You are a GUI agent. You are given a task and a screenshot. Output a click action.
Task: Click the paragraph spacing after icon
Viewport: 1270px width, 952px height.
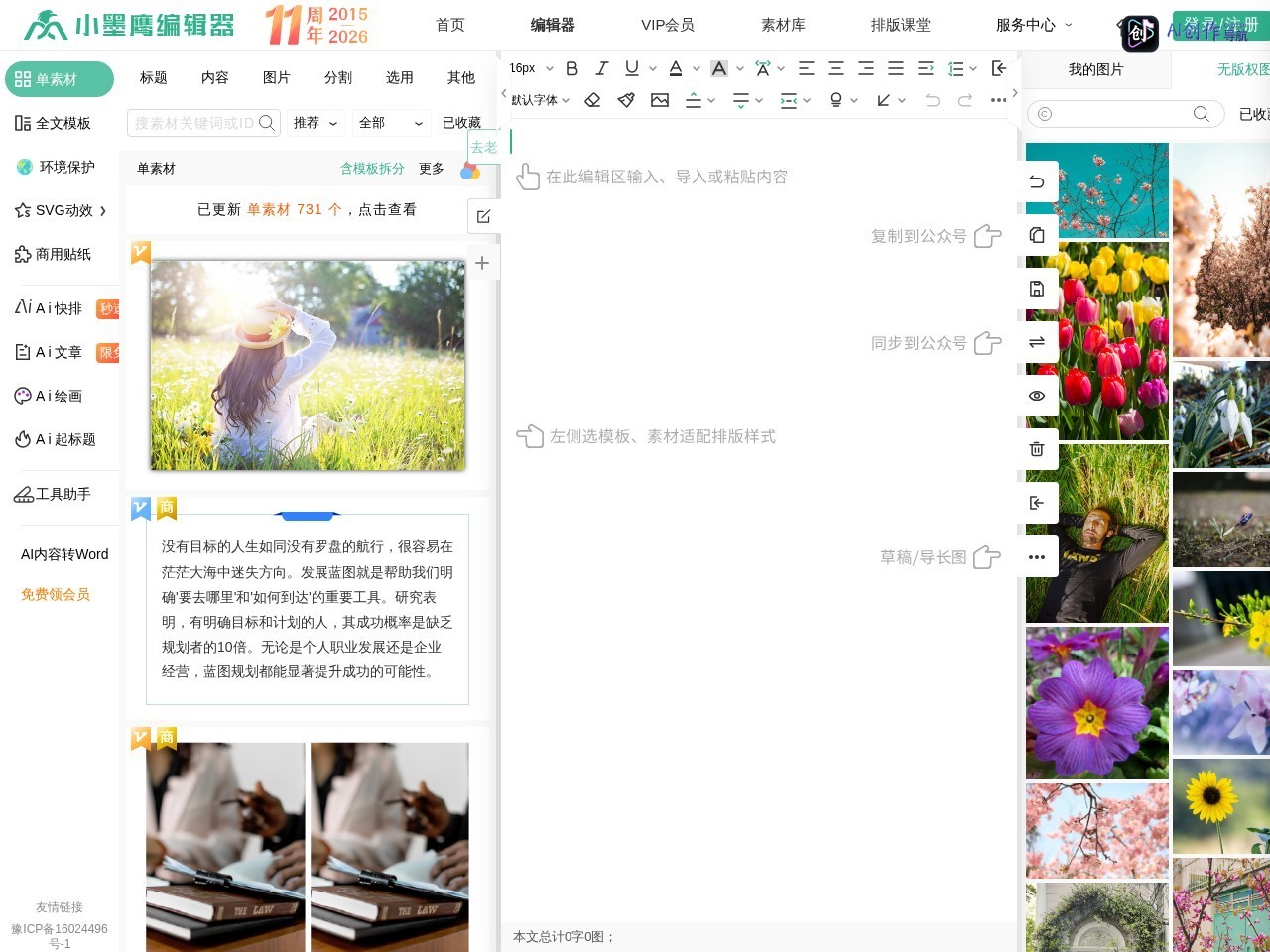741,100
